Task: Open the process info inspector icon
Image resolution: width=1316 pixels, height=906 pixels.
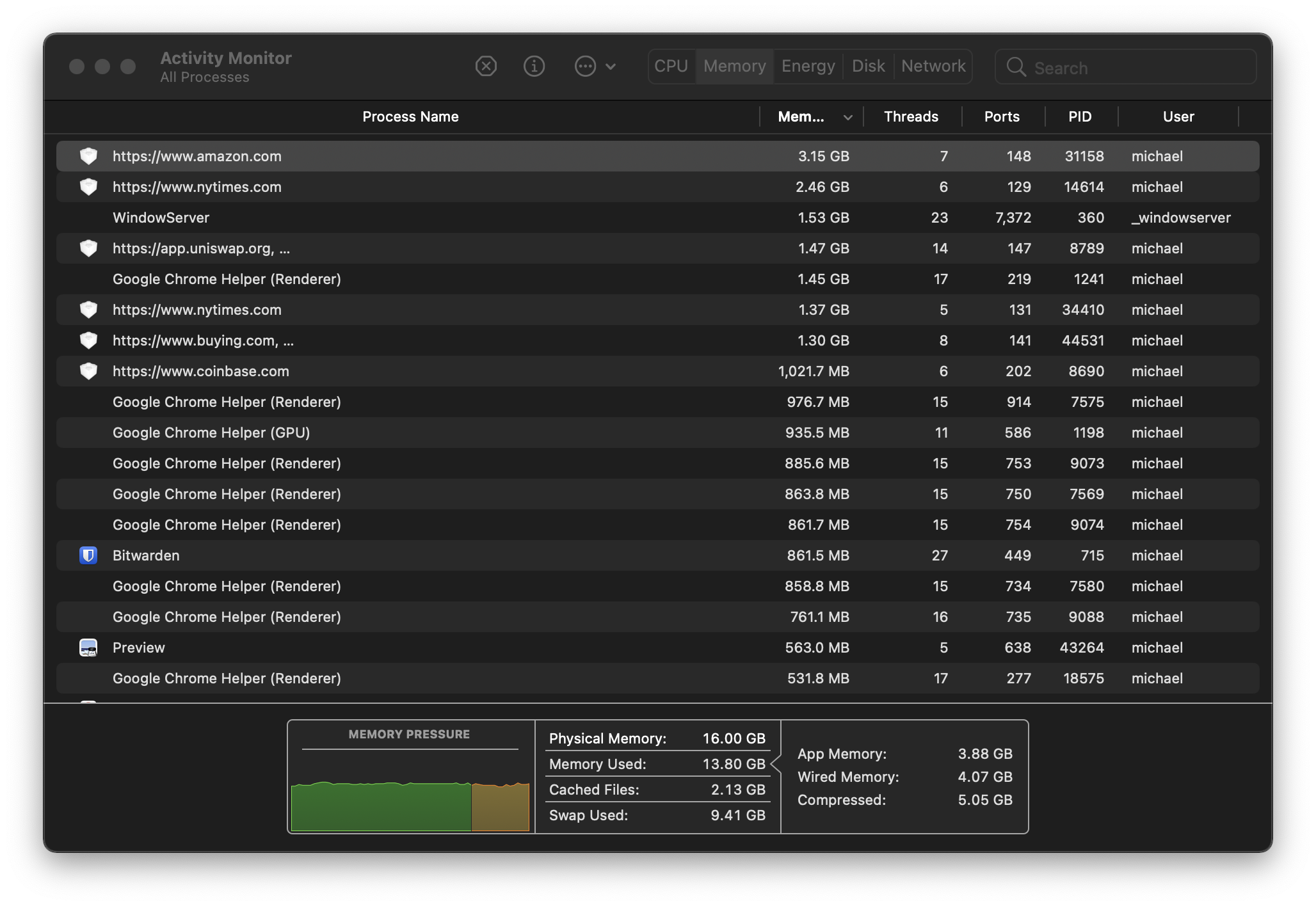Action: click(x=534, y=66)
